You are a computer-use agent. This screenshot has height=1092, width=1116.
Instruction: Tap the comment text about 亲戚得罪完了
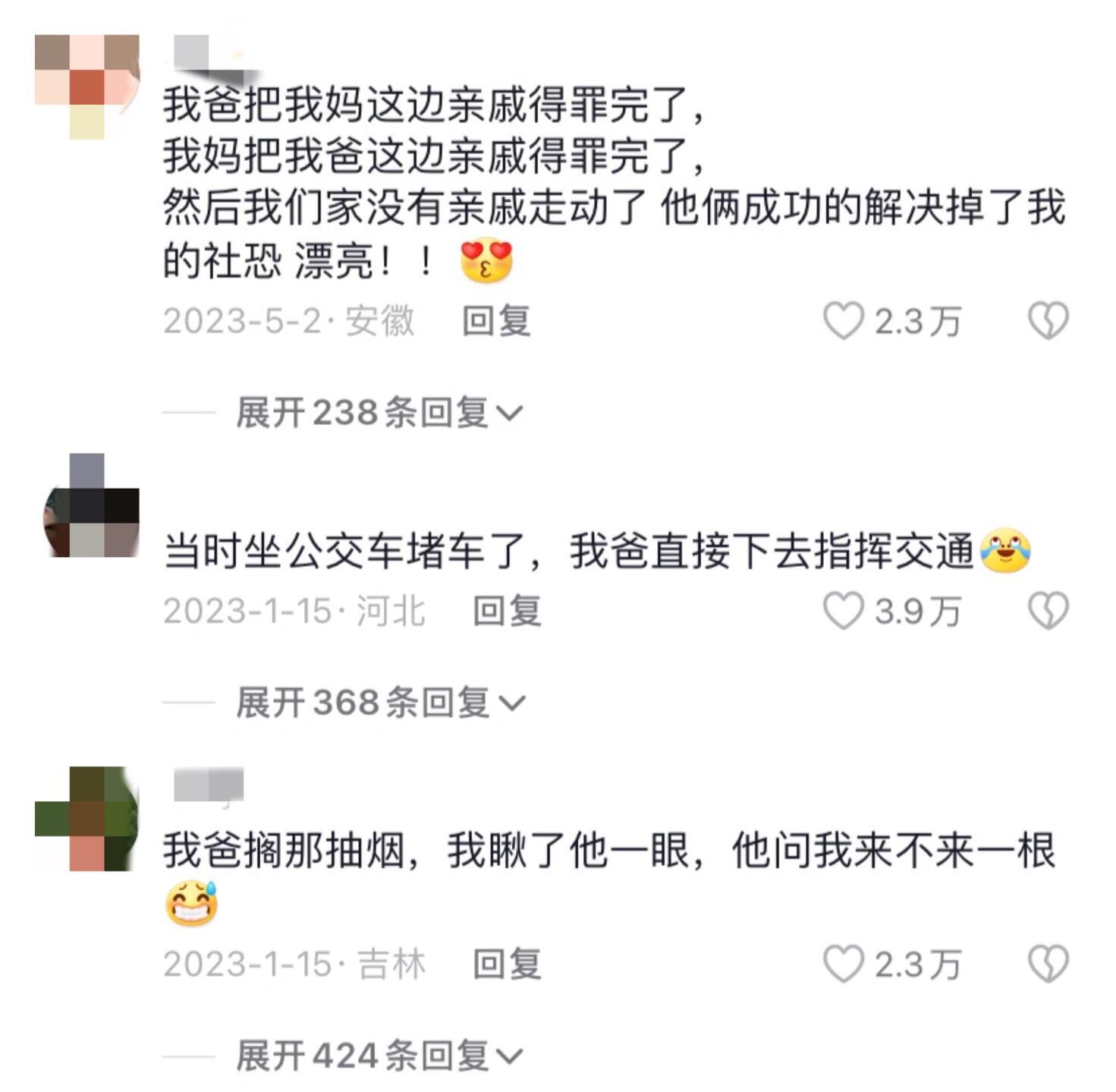[x=615, y=182]
